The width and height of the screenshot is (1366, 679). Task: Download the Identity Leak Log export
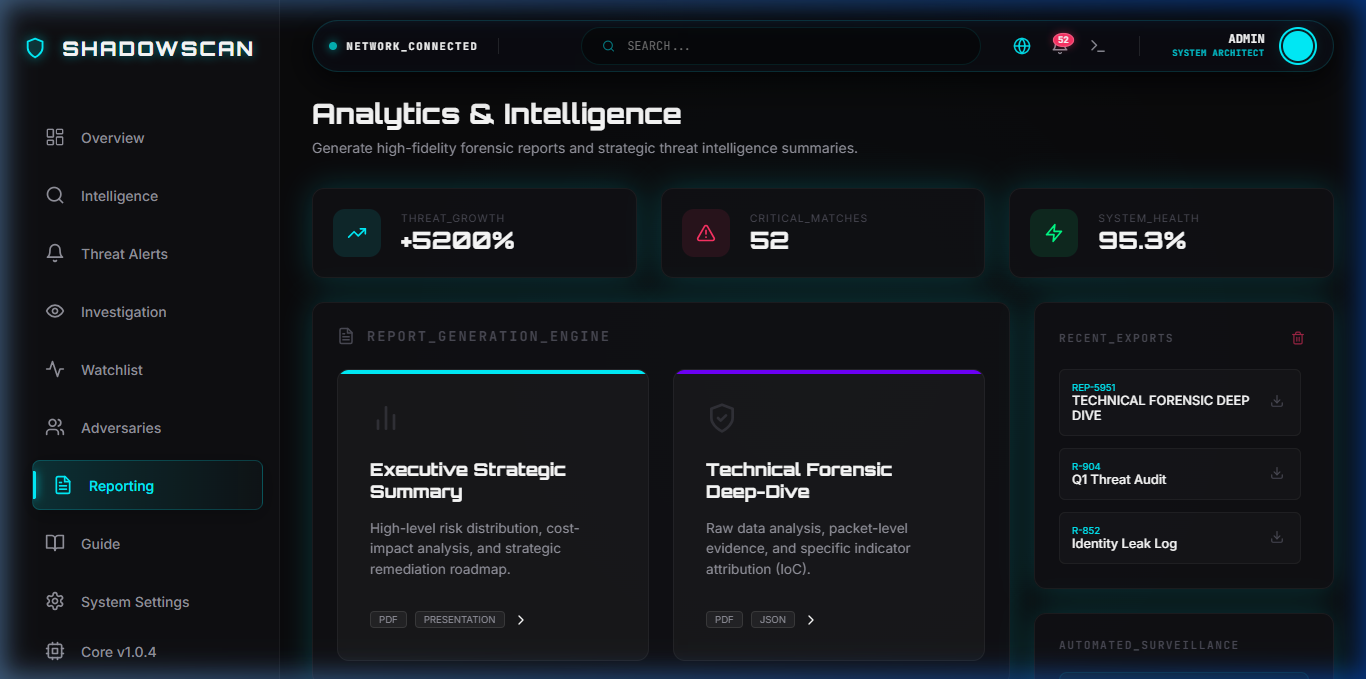tap(1277, 537)
